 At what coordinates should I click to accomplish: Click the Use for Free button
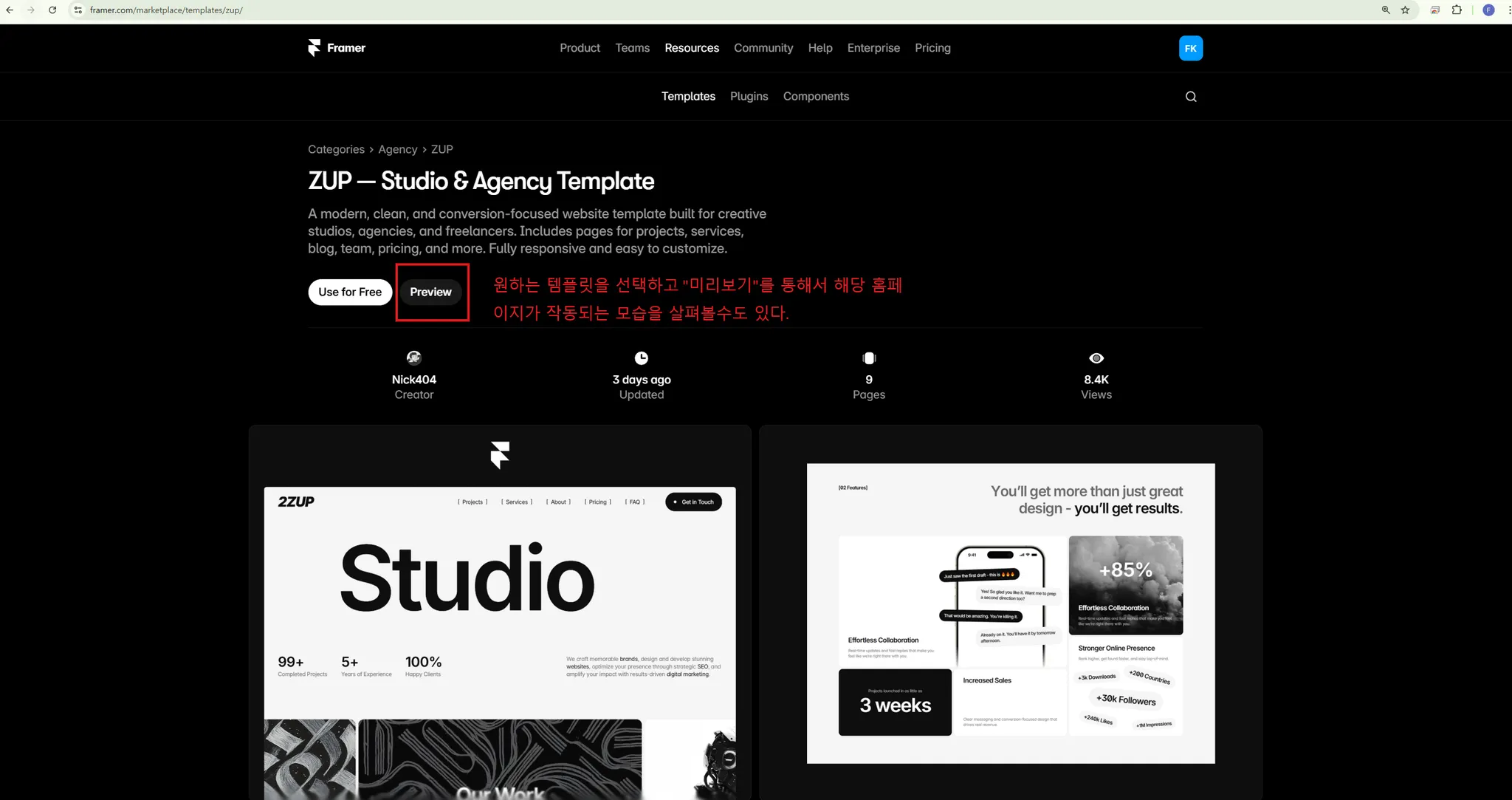[350, 292]
